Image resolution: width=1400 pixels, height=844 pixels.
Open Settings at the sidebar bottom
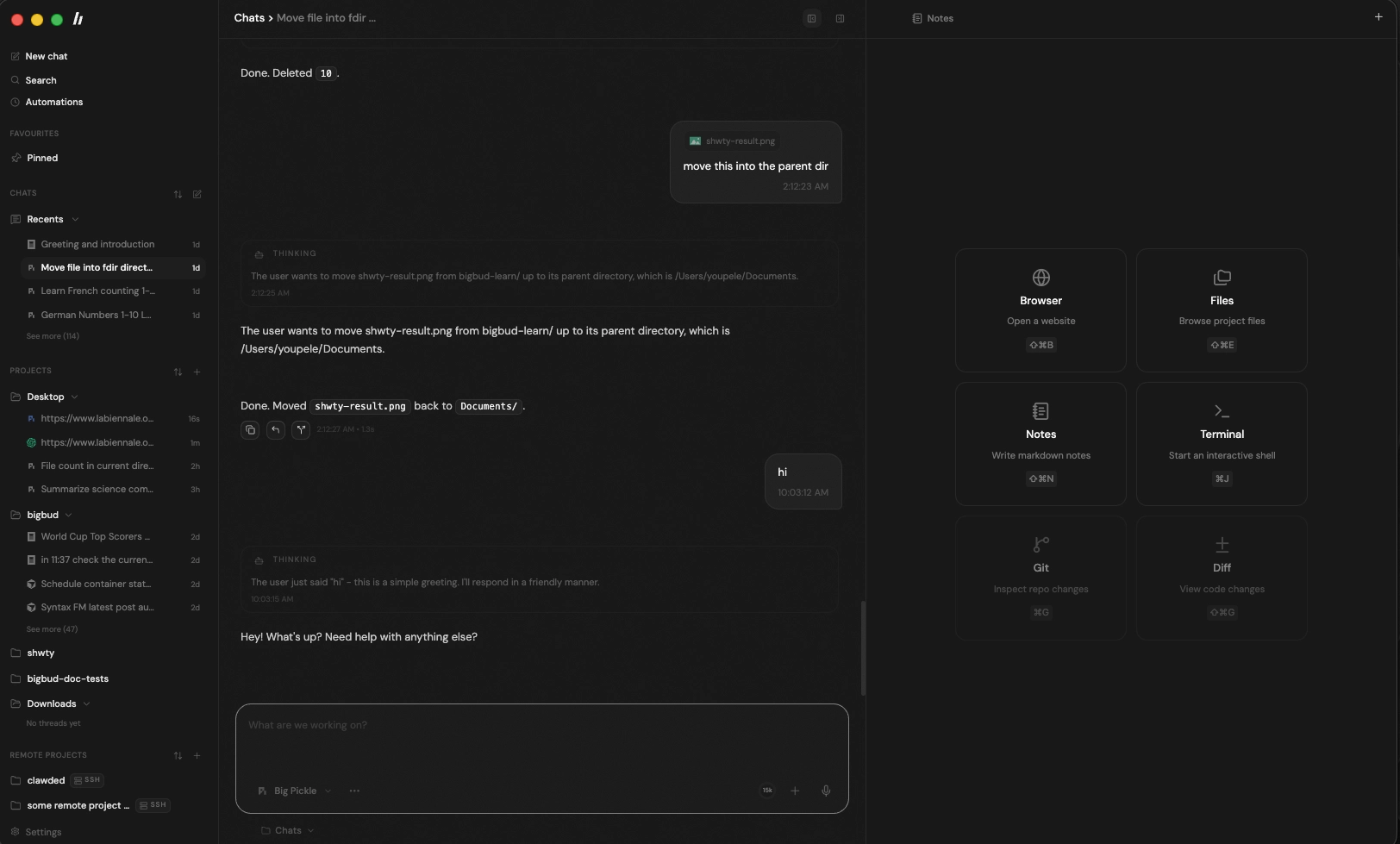tap(43, 832)
